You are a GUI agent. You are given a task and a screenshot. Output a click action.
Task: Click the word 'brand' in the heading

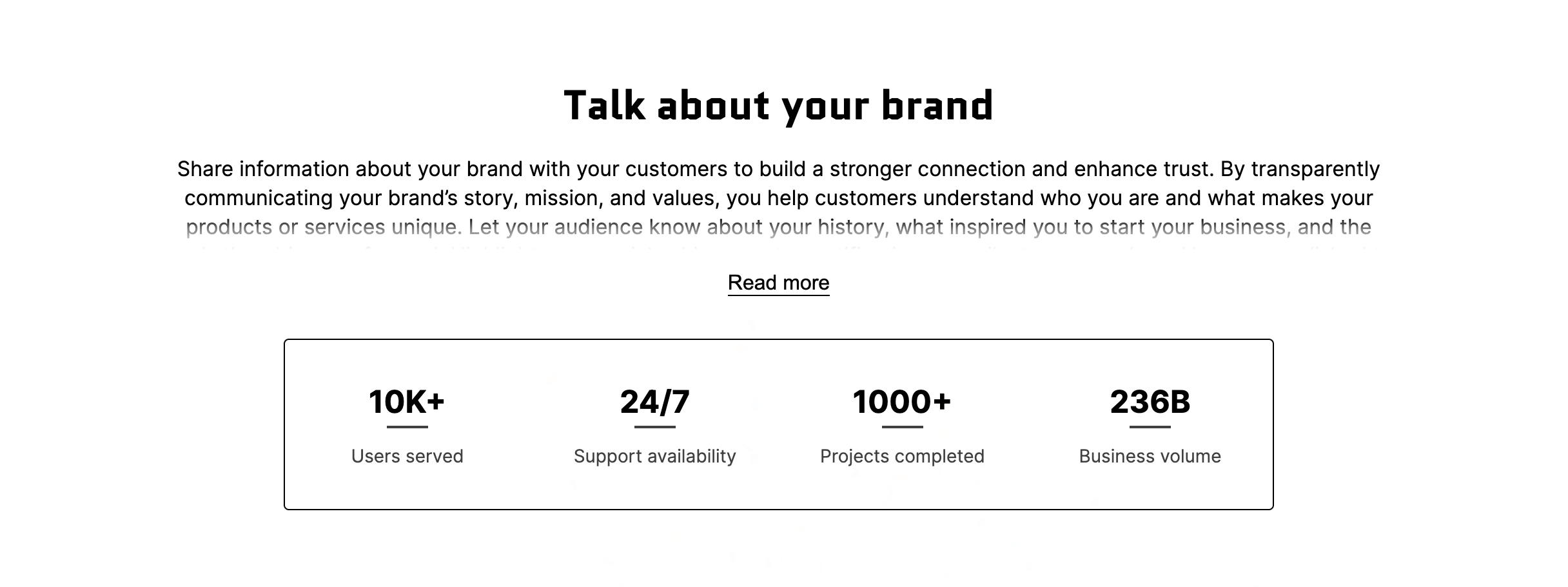[x=937, y=106]
